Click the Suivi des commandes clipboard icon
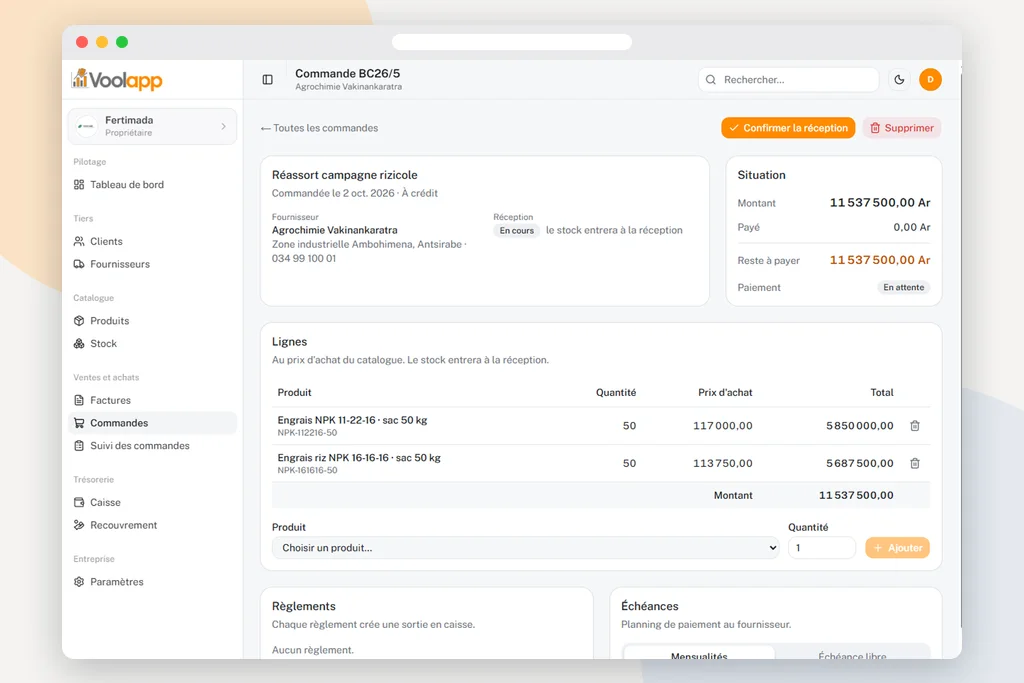Viewport: 1024px width, 683px height. pos(79,446)
